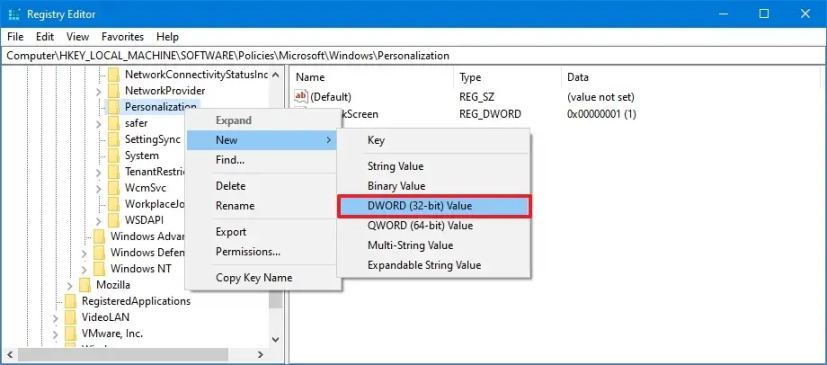Click the TenantRestri folder icon
Screen dimensions: 827x365
(x=114, y=172)
